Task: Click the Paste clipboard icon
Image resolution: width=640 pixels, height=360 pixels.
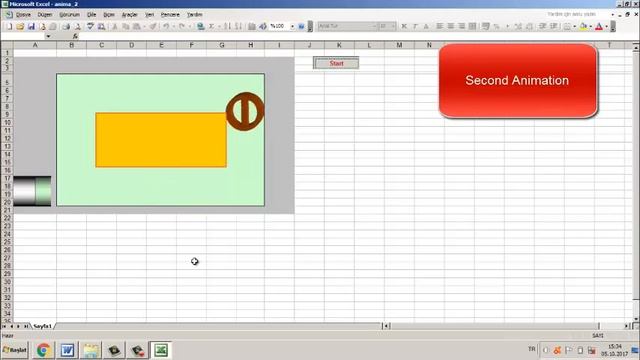Action: pyautogui.click(x=137, y=27)
